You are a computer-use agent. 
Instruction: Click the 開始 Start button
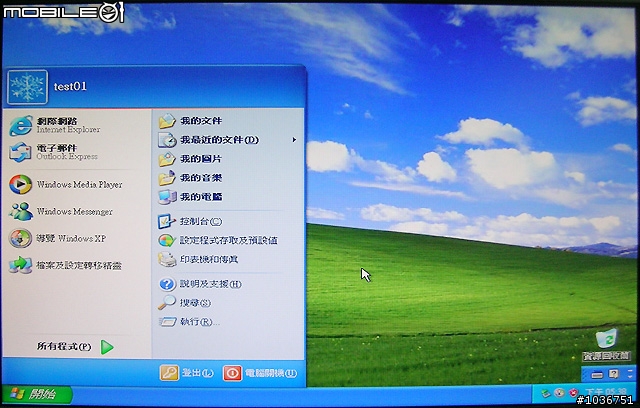[37, 394]
